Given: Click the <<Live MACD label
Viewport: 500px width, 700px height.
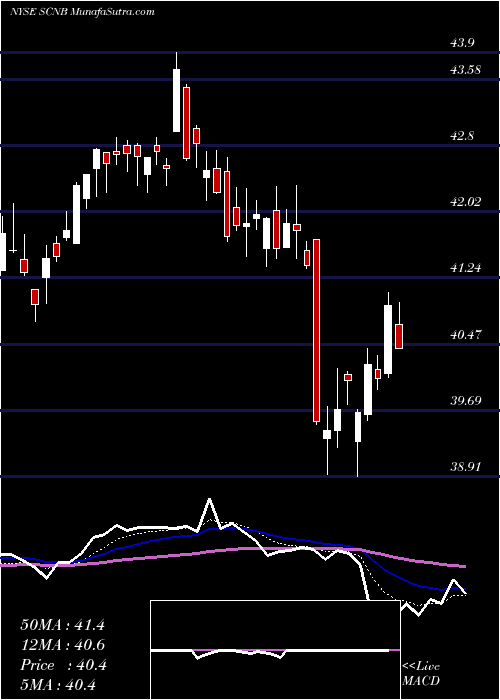Looking at the screenshot, I should click(421, 673).
